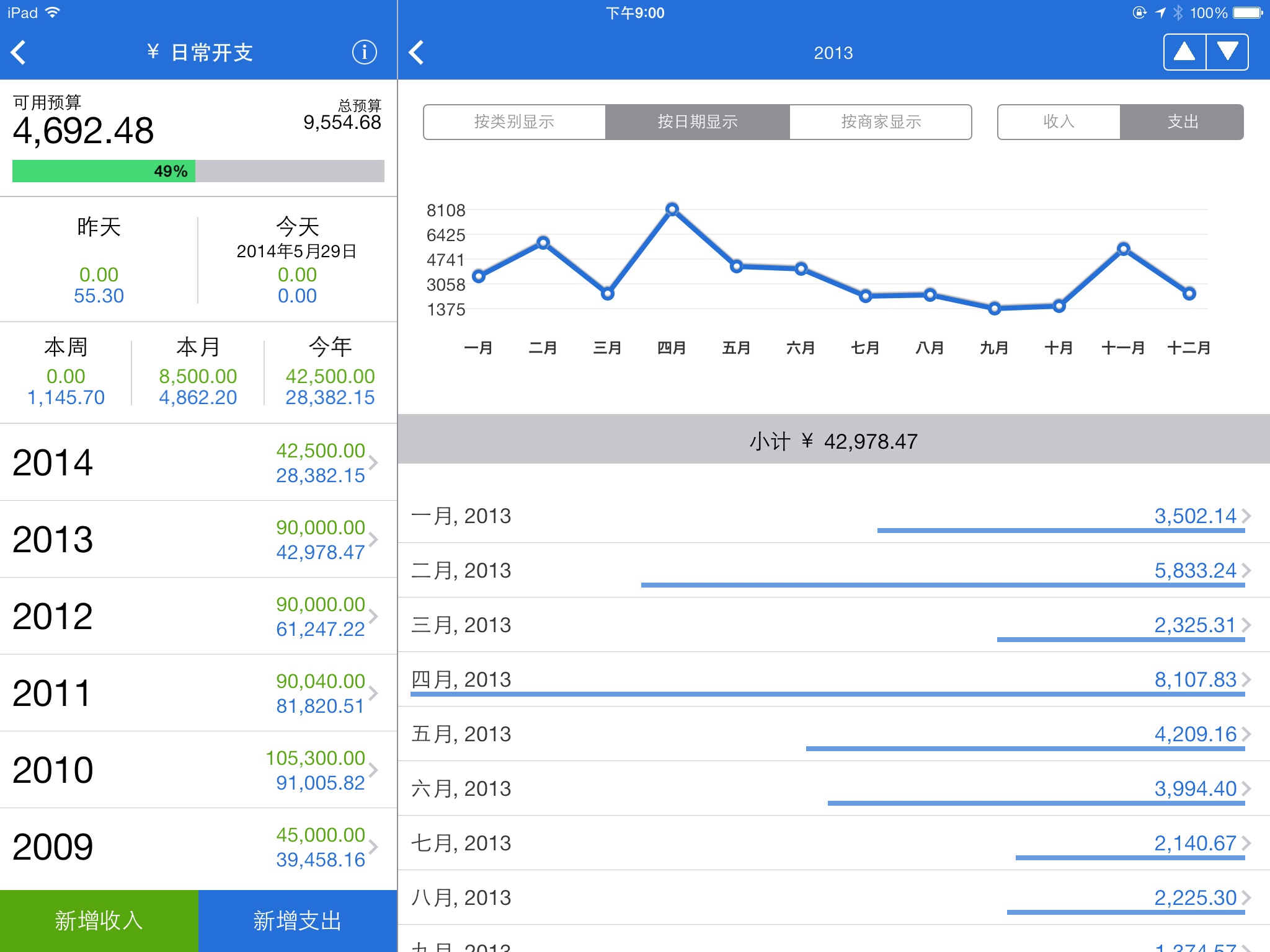This screenshot has height=952, width=1270.
Task: Tap the 下午9:00 clock
Action: [x=635, y=13]
